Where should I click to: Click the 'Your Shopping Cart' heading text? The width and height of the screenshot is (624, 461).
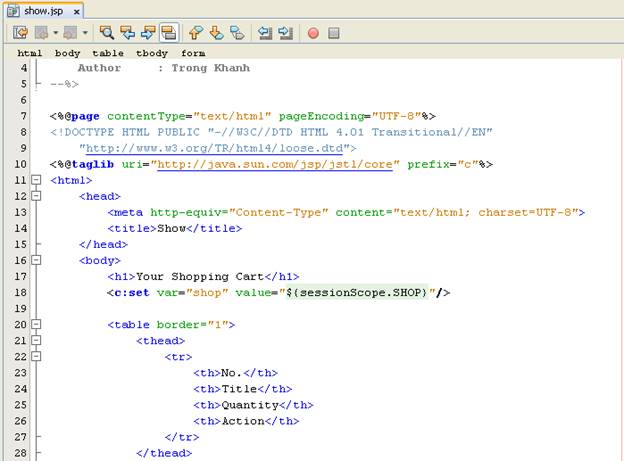[200, 276]
